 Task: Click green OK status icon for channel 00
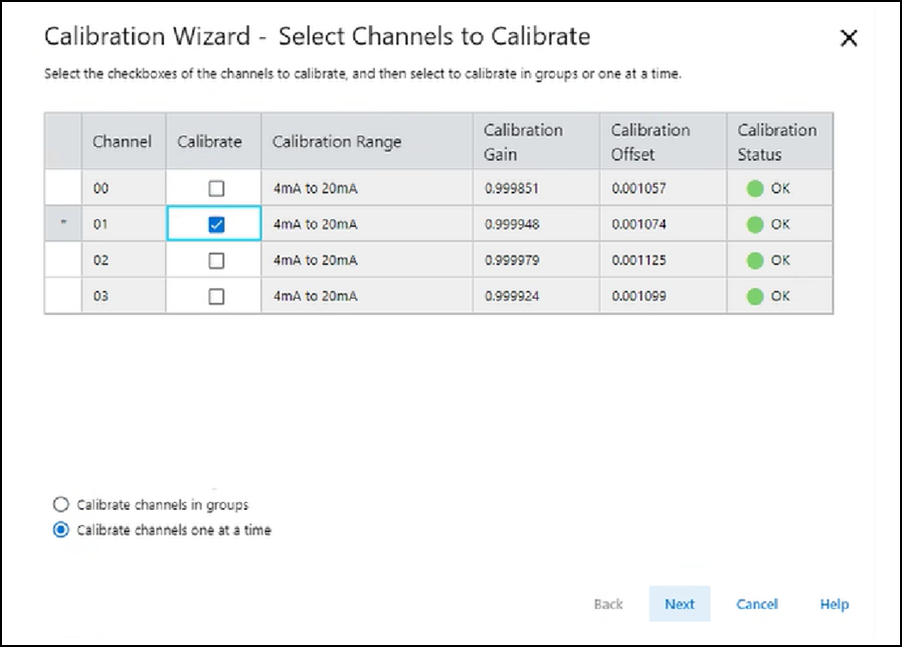[x=755, y=188]
